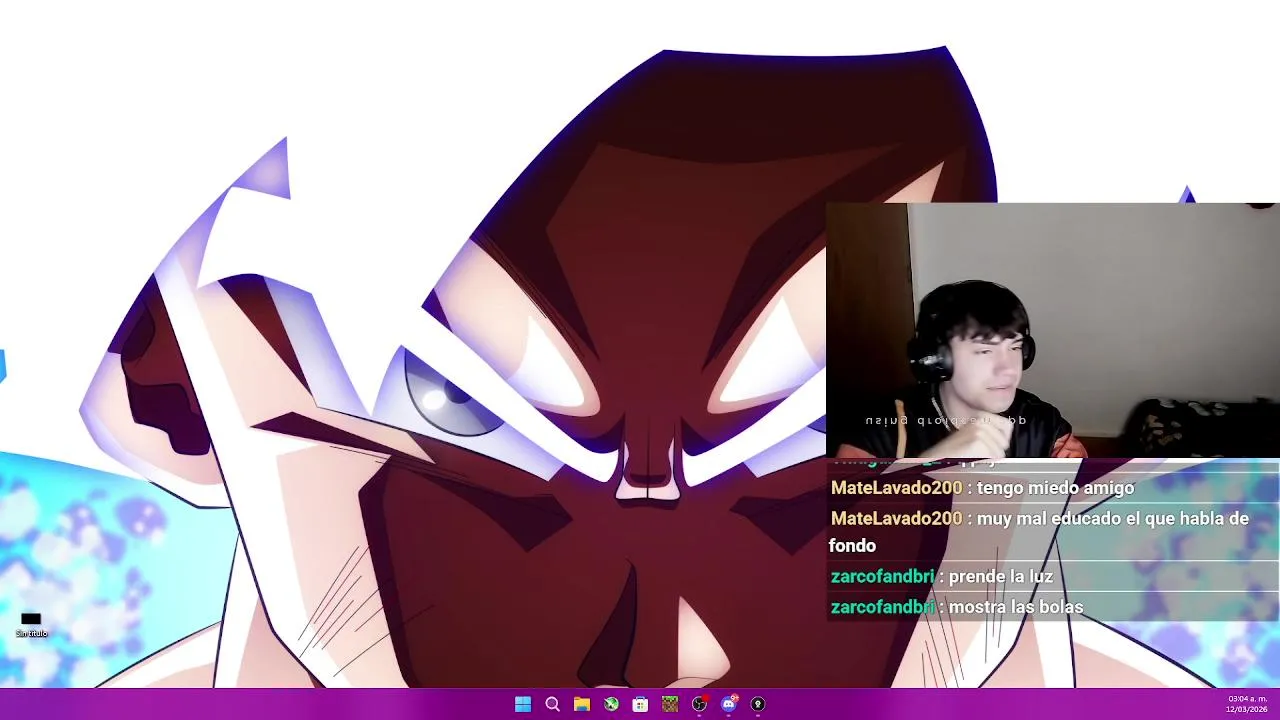Open Discord from the taskbar
The width and height of the screenshot is (1280, 720).
tap(729, 704)
